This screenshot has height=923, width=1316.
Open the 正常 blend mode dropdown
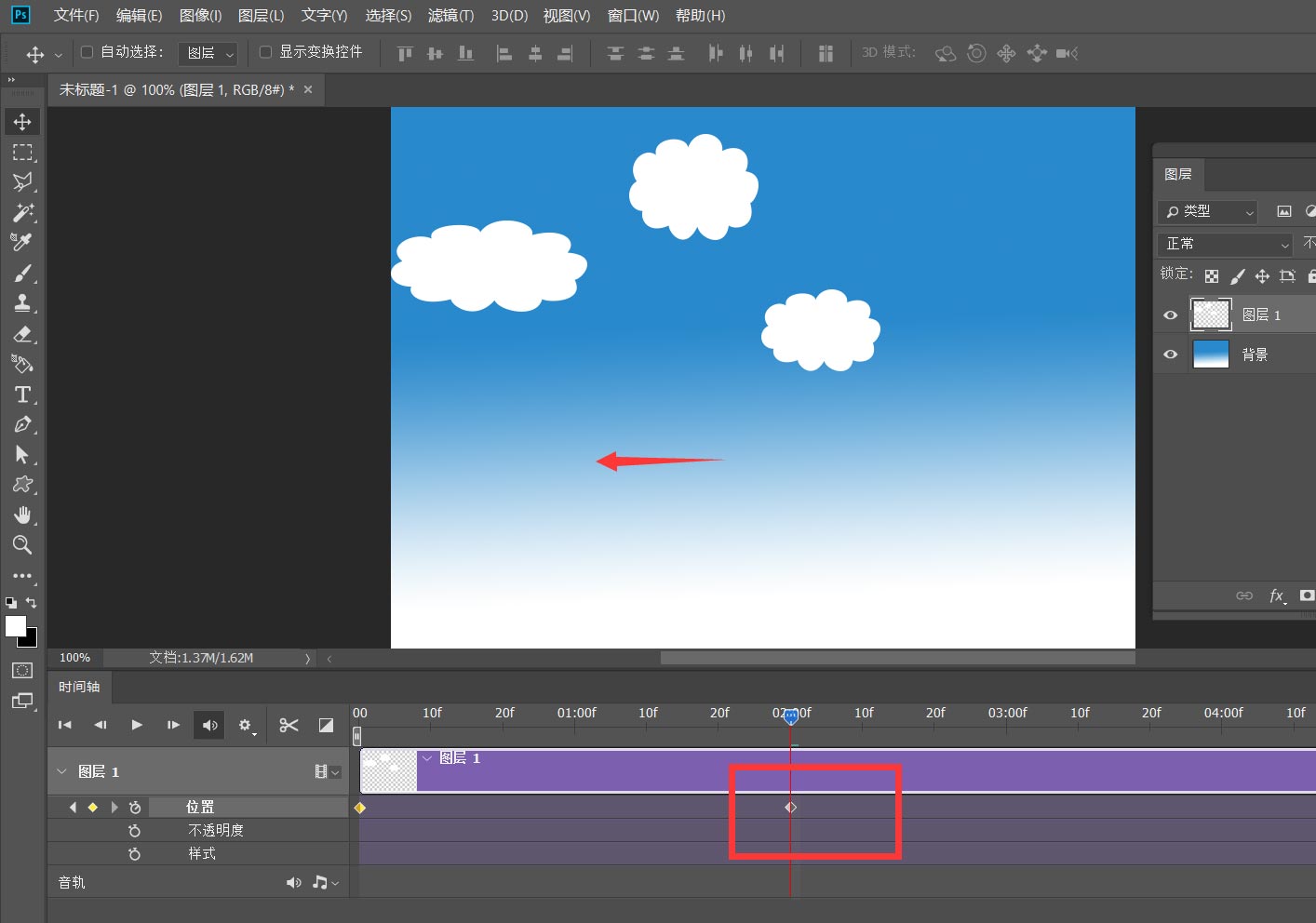point(1227,244)
